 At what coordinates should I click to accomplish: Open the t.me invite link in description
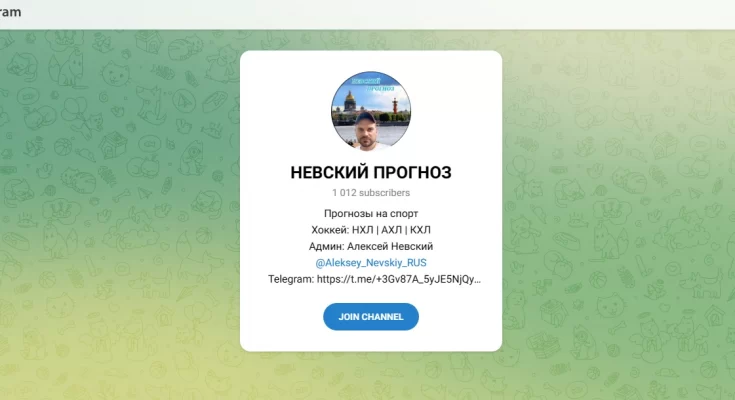coord(399,279)
